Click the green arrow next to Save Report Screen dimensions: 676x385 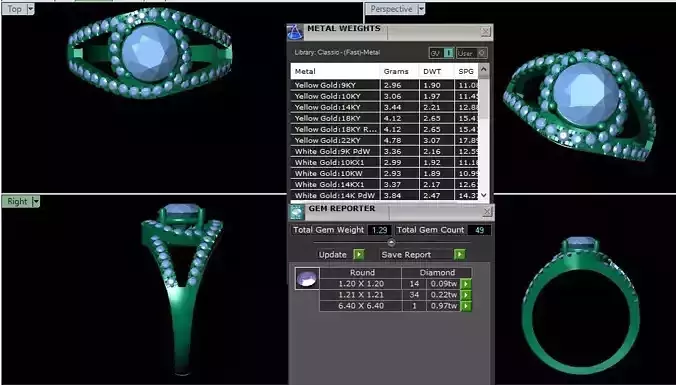tap(460, 254)
